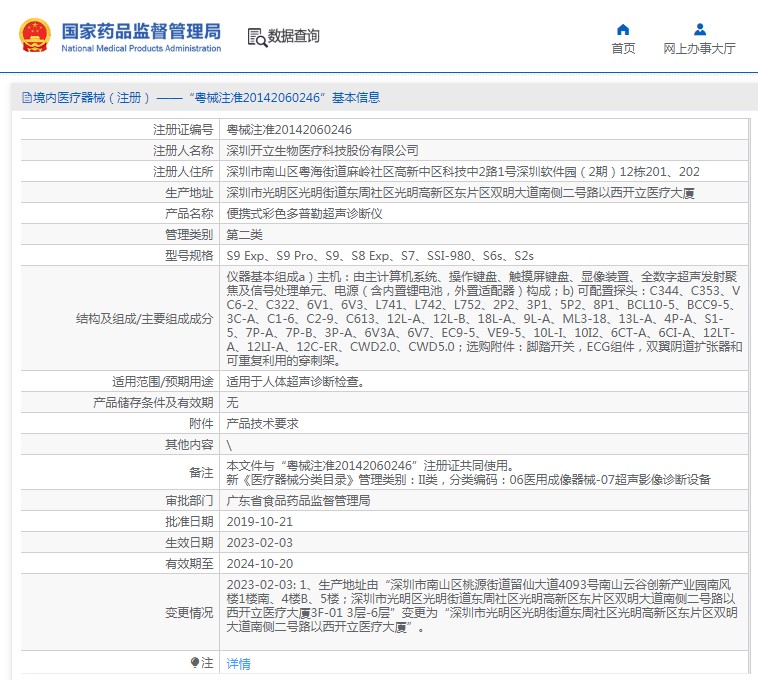Screen dimensions: 758x680
Task: Click approving department 广东省食品药品监督管理局
Action: click(298, 500)
